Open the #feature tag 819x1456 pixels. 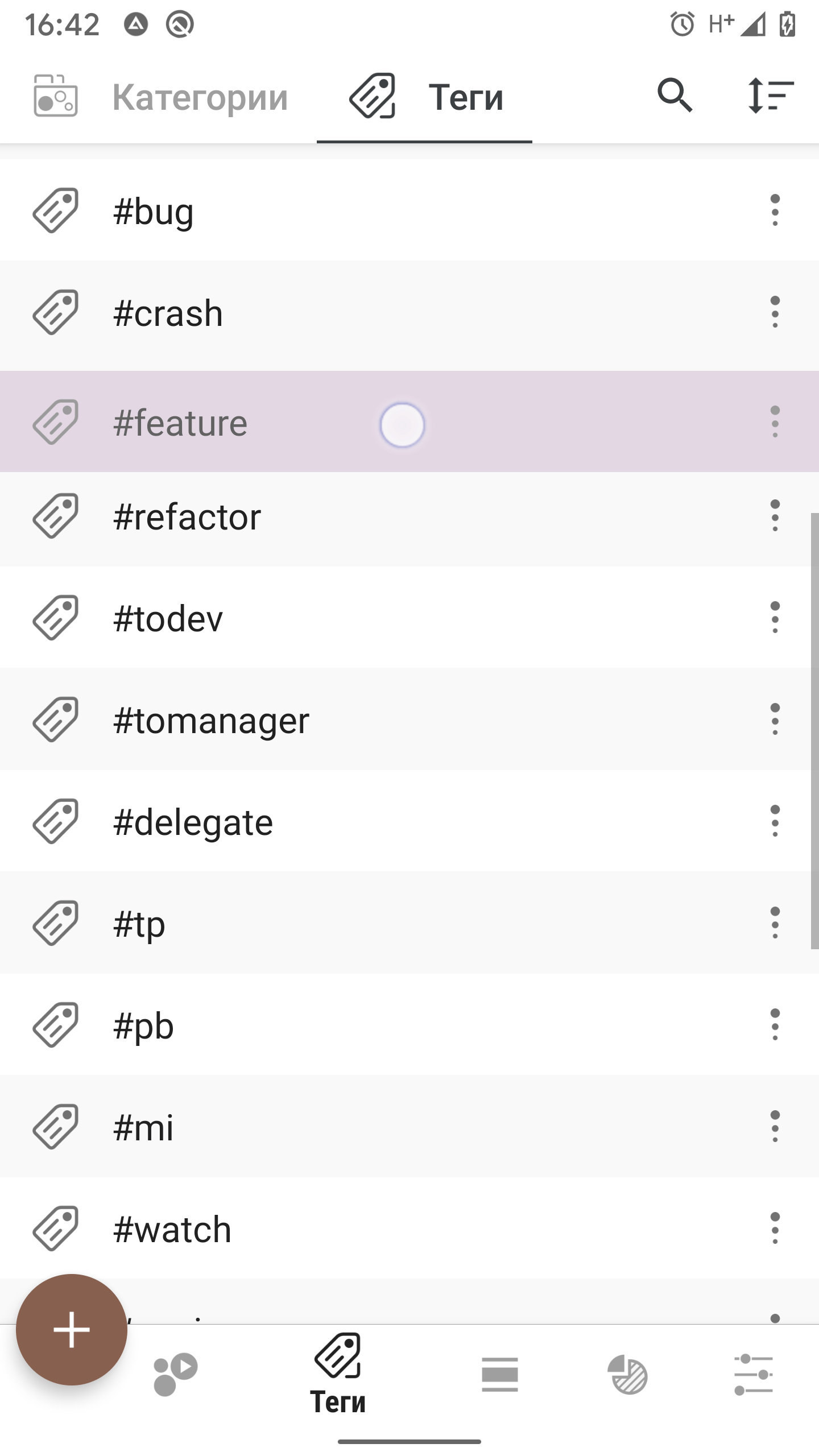[409, 422]
